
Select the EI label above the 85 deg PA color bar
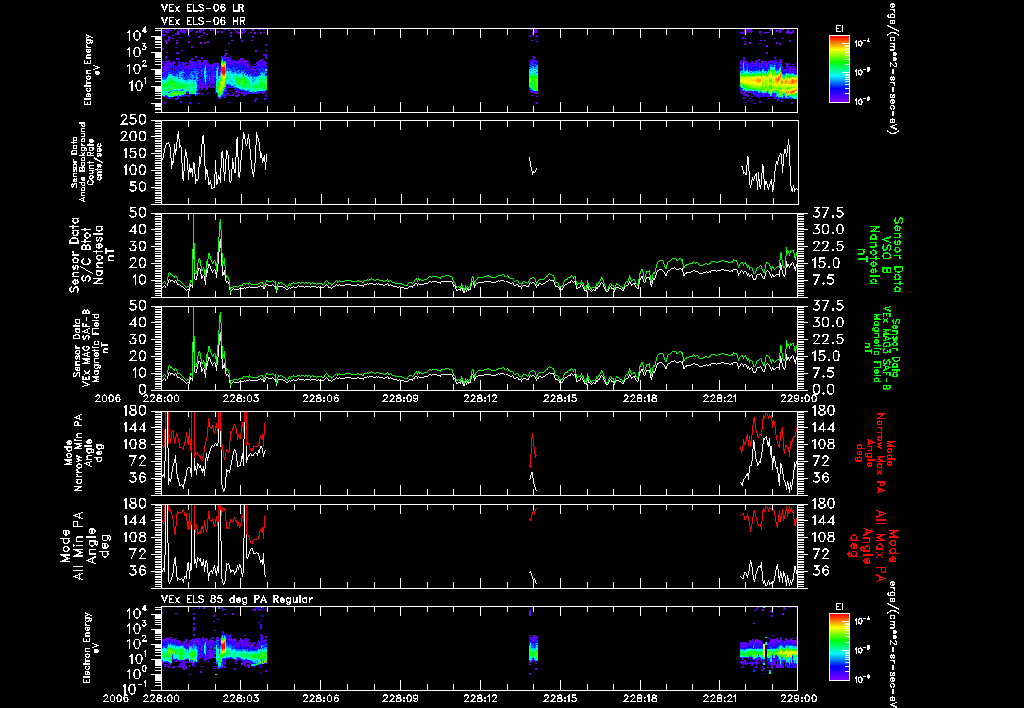pyautogui.click(x=839, y=607)
